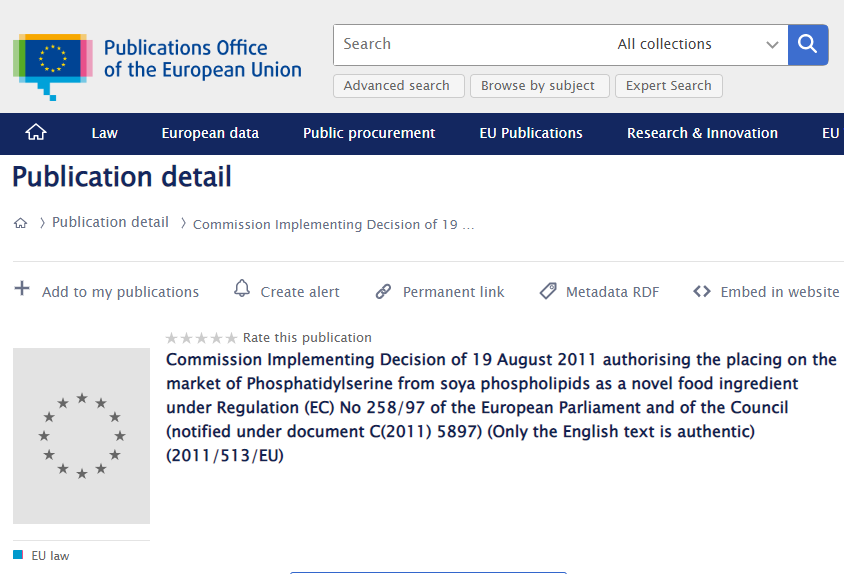Click the Browse by subject button
Image resolution: width=844 pixels, height=574 pixels.
tap(539, 86)
